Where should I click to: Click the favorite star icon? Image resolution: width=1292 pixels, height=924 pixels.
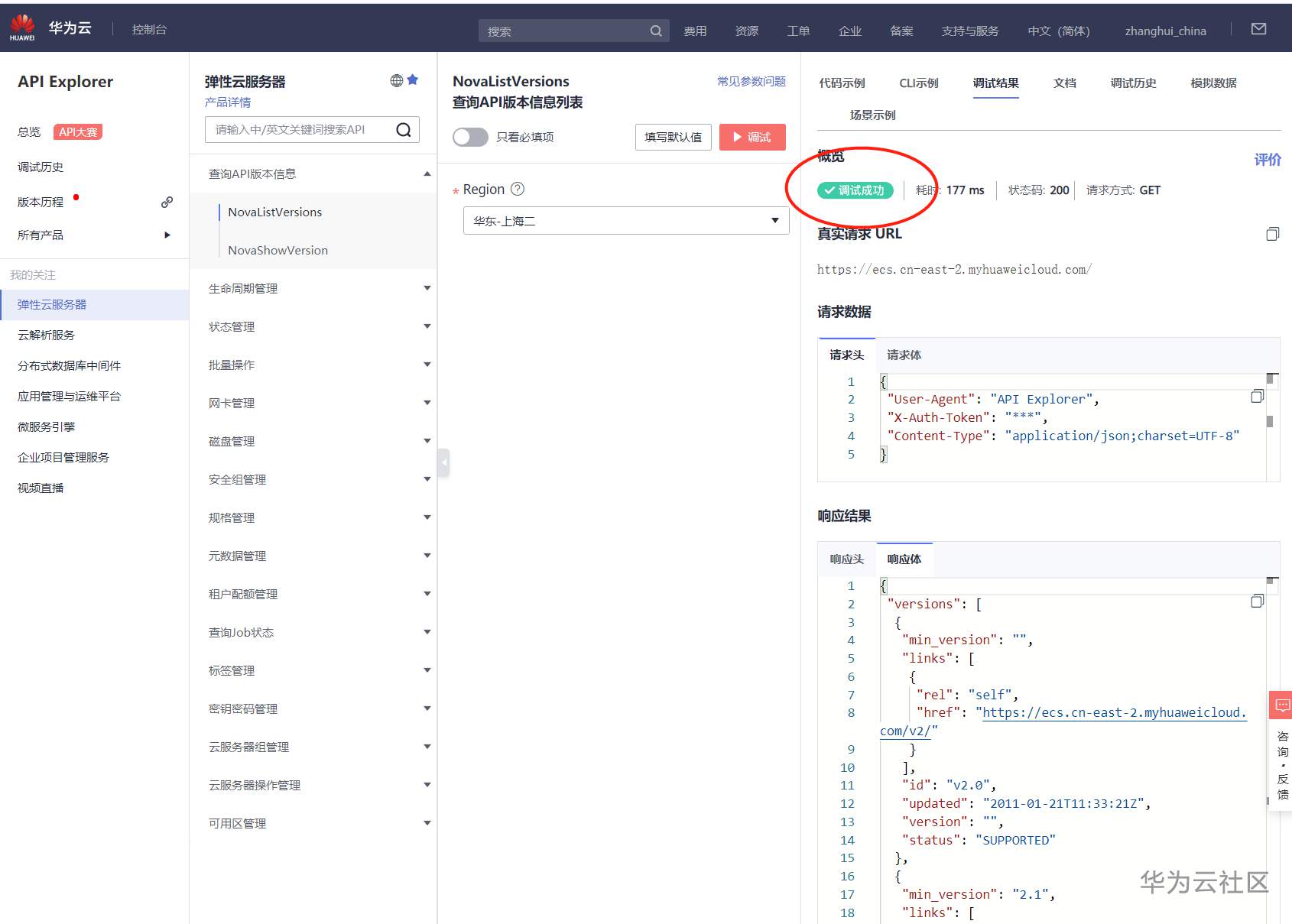413,79
